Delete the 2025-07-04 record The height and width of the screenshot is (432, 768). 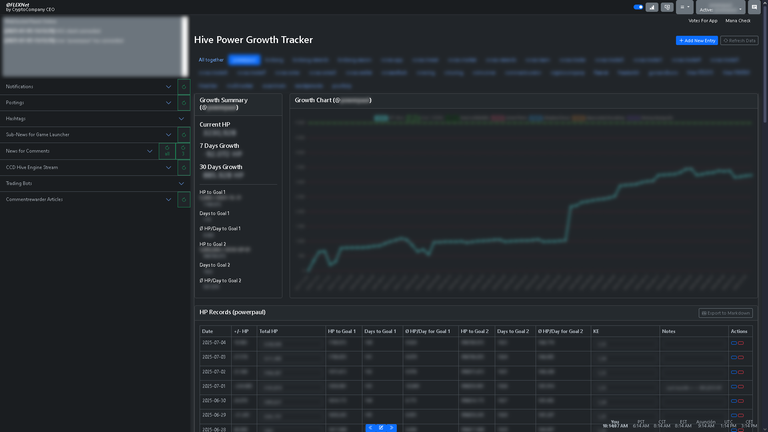[x=741, y=343]
